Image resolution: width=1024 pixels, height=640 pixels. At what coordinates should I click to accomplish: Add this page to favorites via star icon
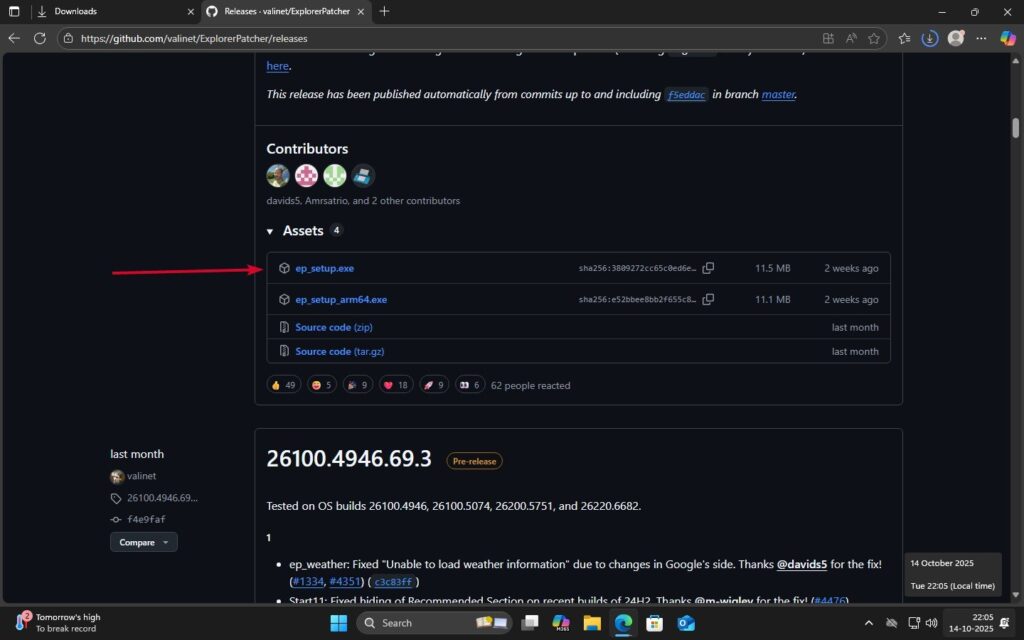click(873, 38)
